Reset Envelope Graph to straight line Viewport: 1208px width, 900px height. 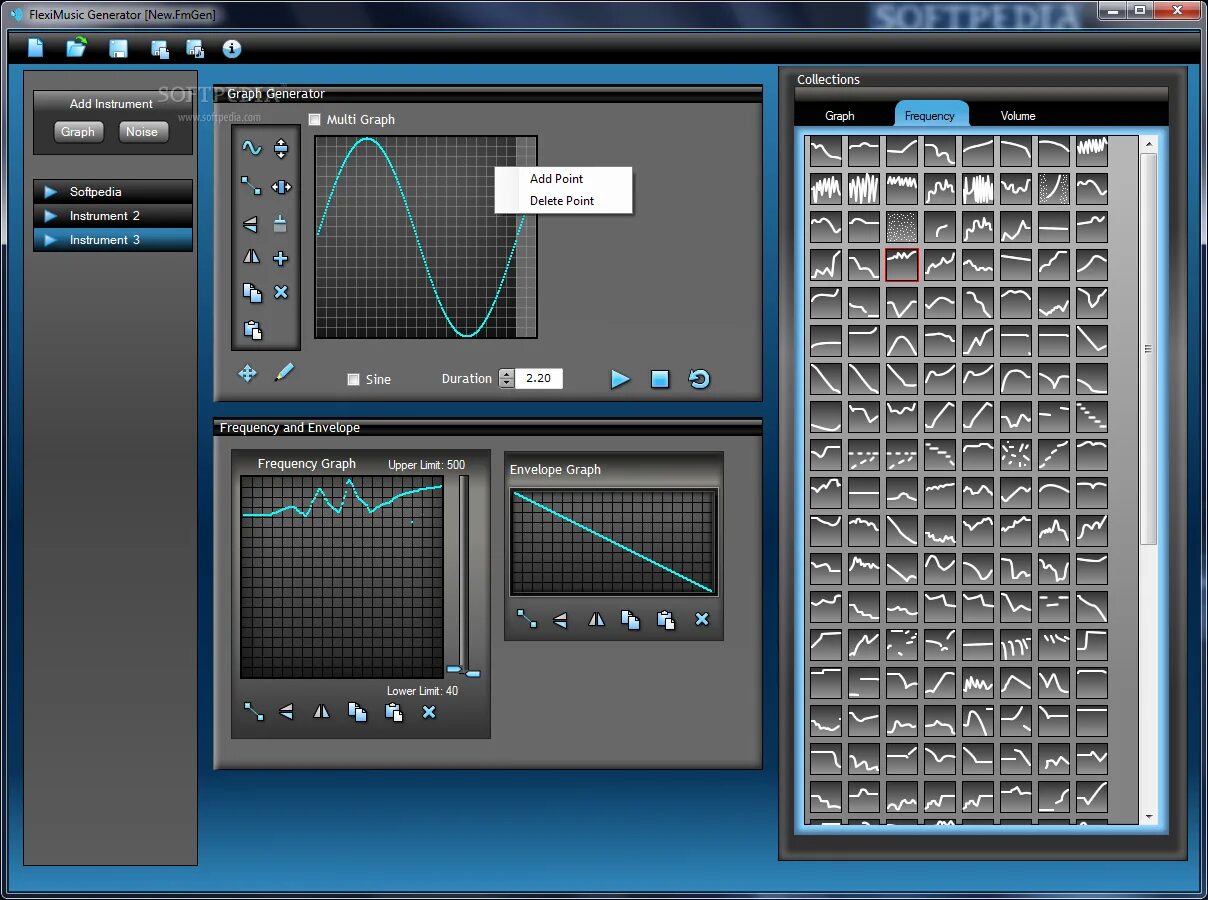(x=526, y=619)
